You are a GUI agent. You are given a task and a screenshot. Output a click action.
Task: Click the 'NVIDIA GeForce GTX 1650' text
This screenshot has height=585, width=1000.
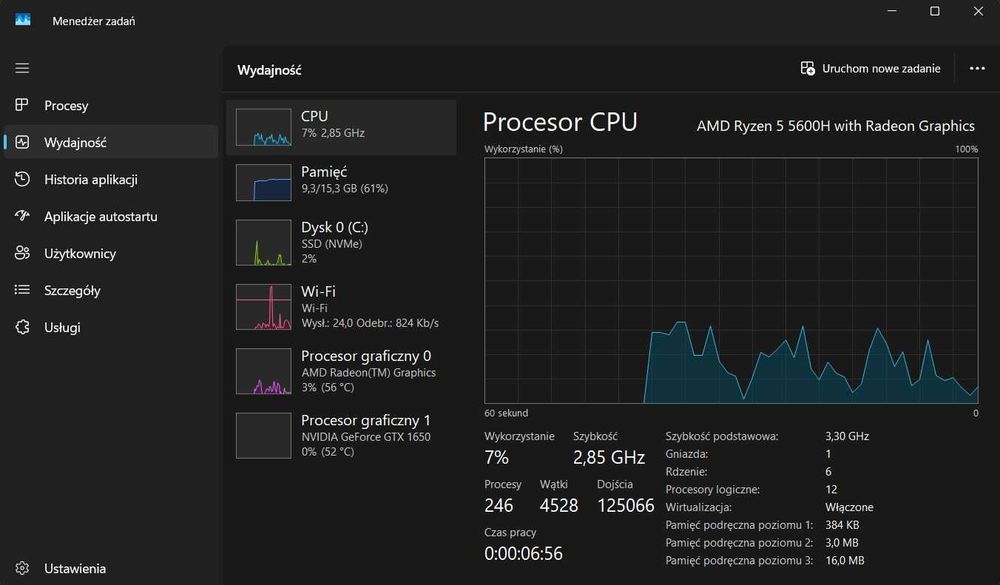click(x=366, y=437)
